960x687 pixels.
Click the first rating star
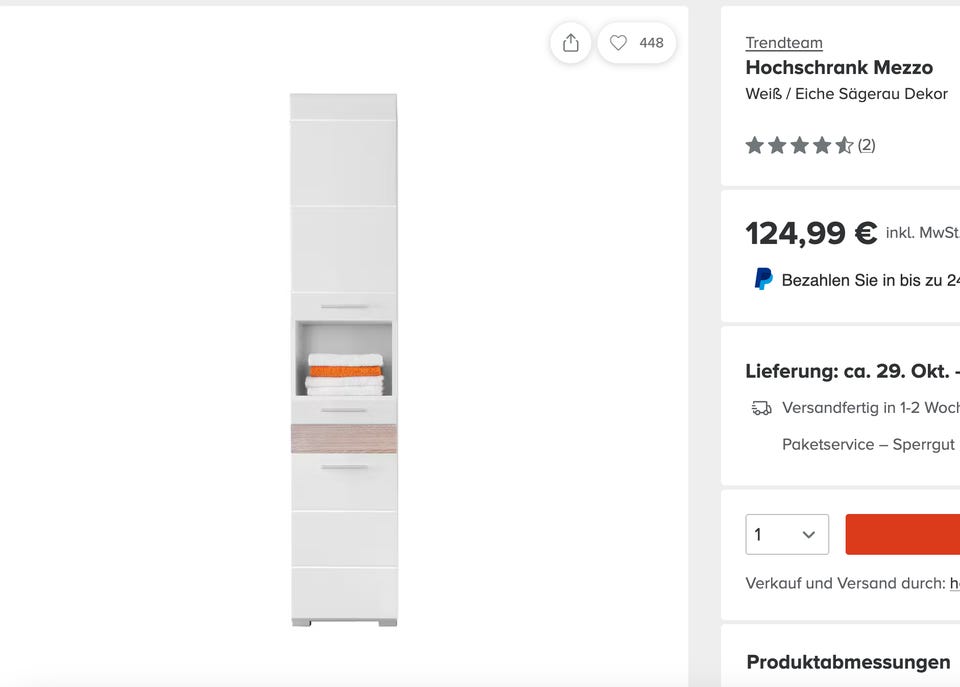tap(755, 146)
